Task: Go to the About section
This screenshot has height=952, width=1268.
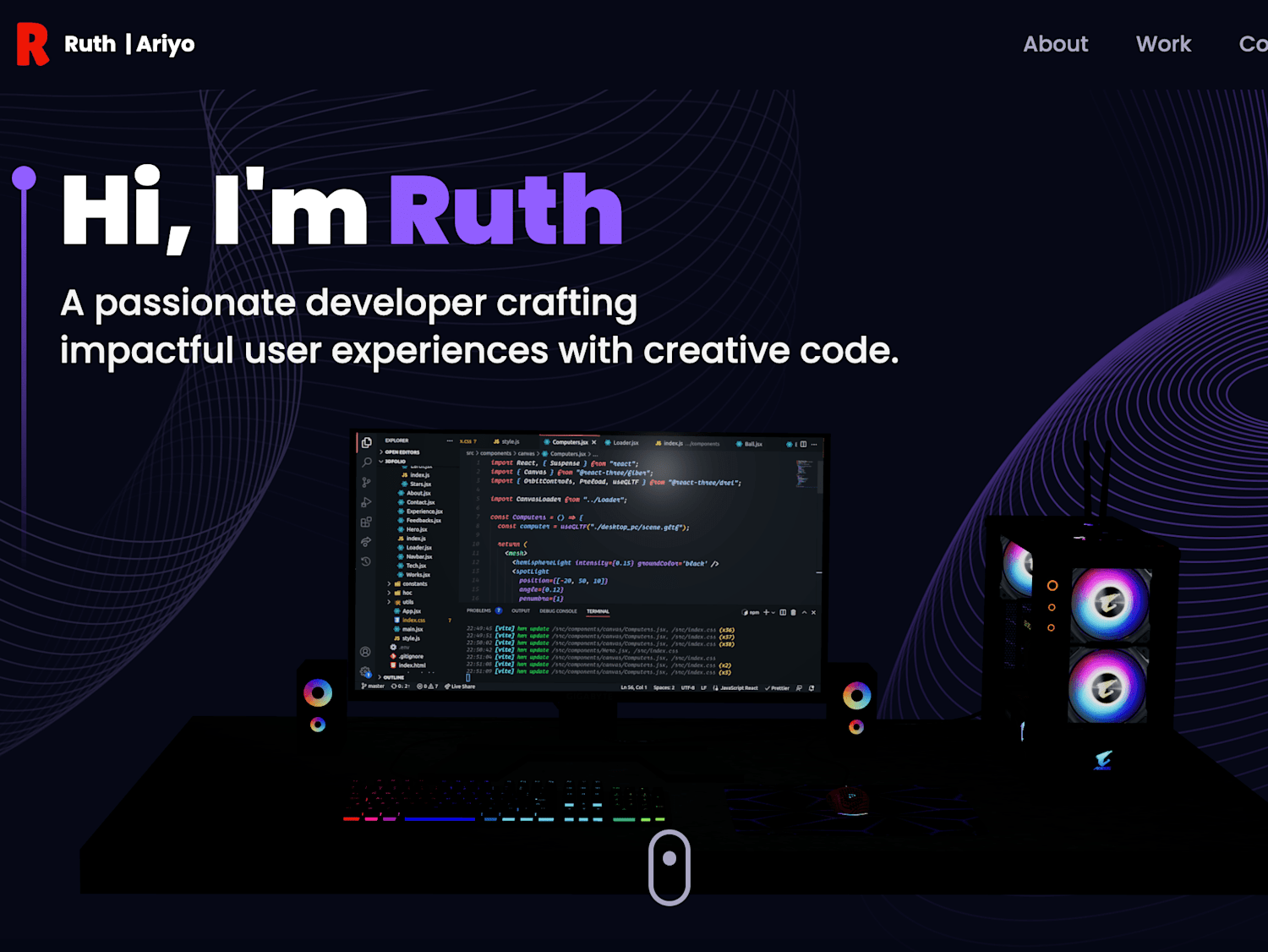Action: [x=1056, y=44]
